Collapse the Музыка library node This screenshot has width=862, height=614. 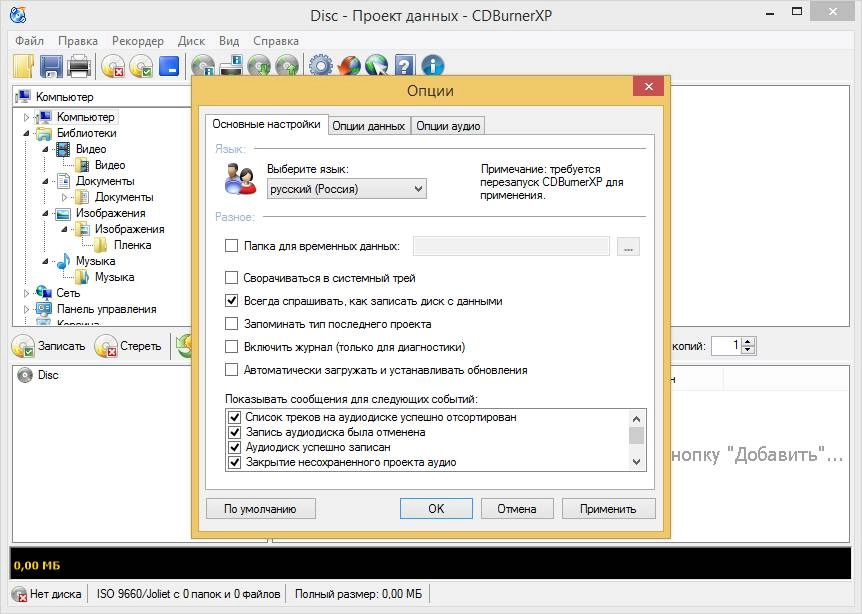point(45,261)
